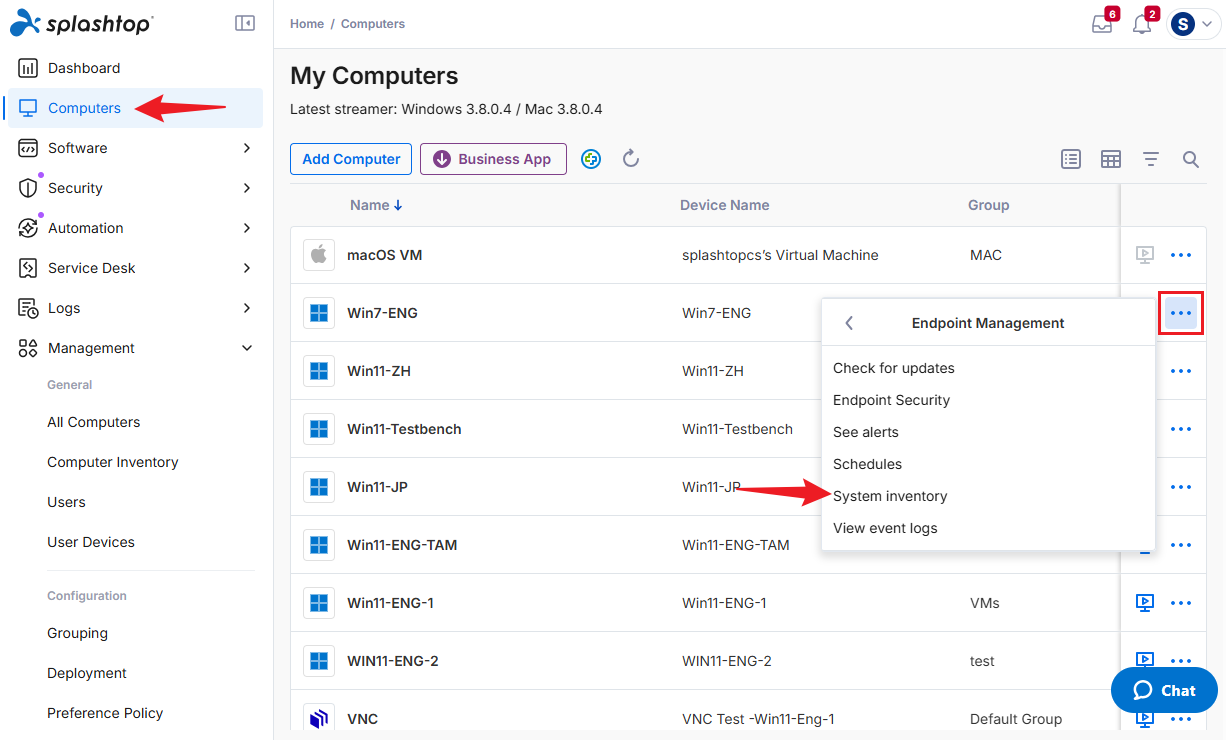
Task: Open the filter icon
Action: 1151,159
